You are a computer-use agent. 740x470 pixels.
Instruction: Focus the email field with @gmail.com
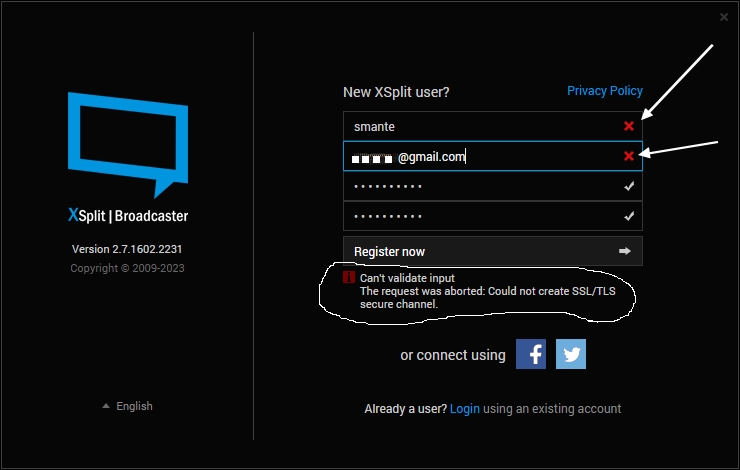point(493,156)
